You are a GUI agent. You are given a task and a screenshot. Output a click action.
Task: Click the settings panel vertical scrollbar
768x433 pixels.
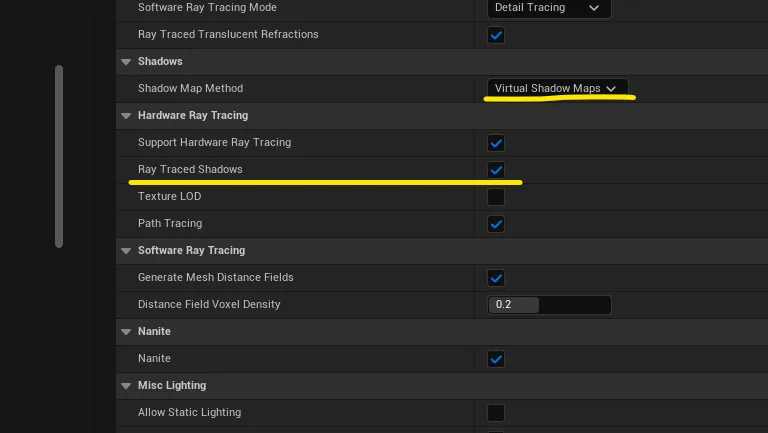[x=59, y=156]
